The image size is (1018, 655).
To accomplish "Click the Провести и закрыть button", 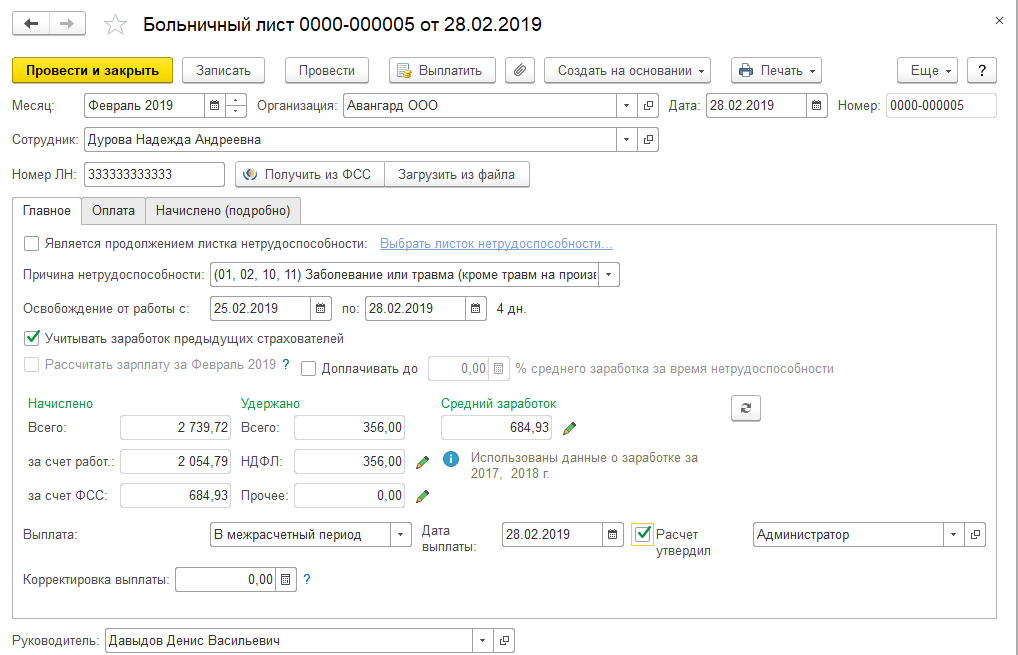I will point(92,70).
